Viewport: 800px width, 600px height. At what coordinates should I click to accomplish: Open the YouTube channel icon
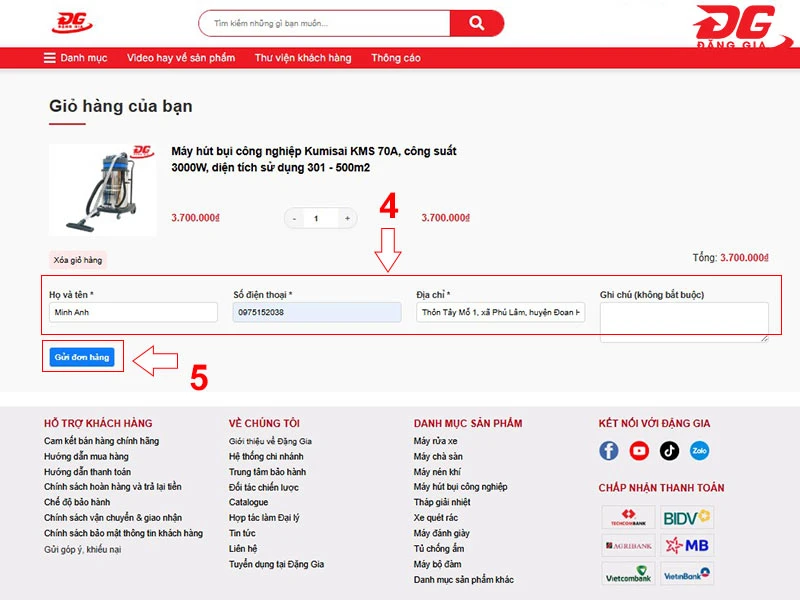click(638, 451)
